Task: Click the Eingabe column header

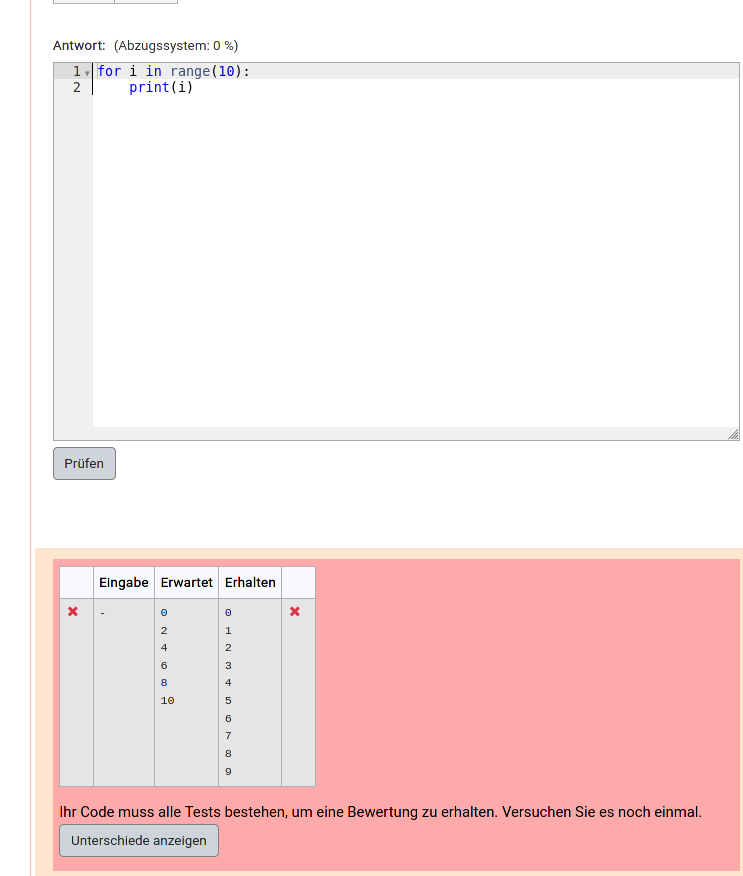Action: [124, 582]
